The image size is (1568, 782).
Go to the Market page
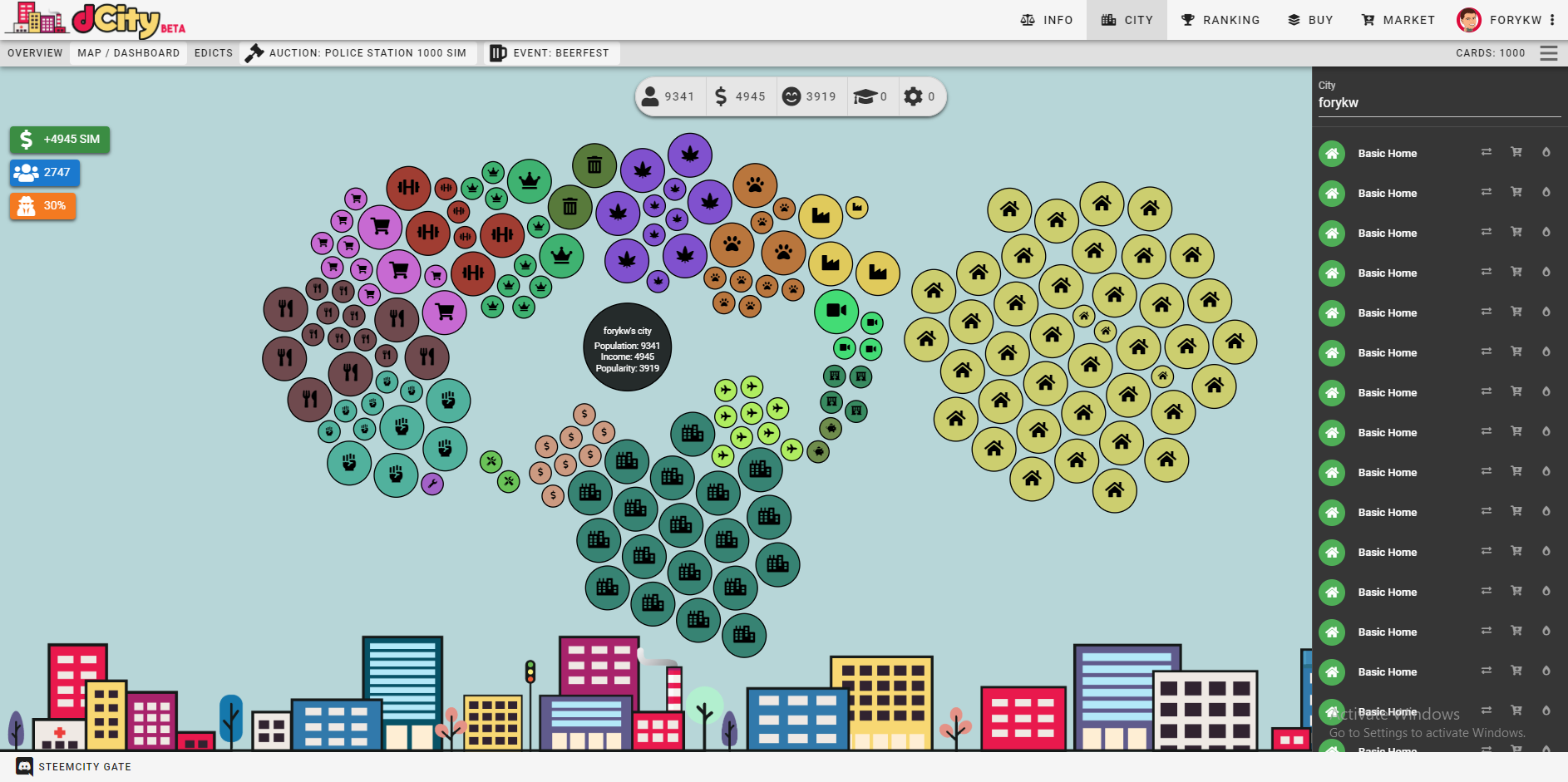coord(1398,20)
